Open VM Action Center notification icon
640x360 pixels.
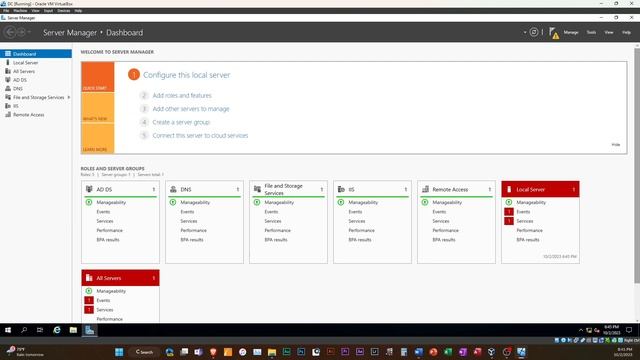click(629, 330)
